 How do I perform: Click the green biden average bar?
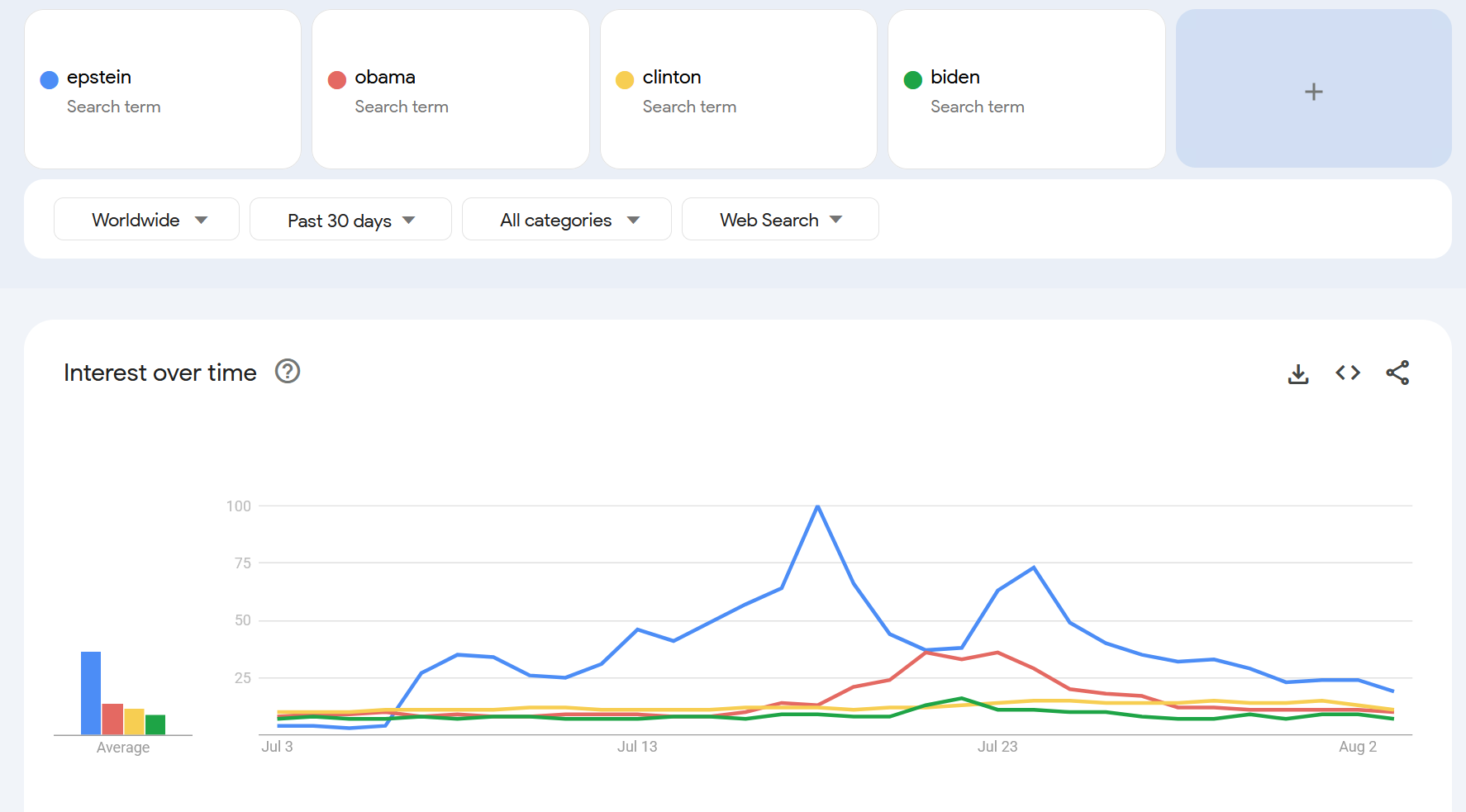coord(155,724)
